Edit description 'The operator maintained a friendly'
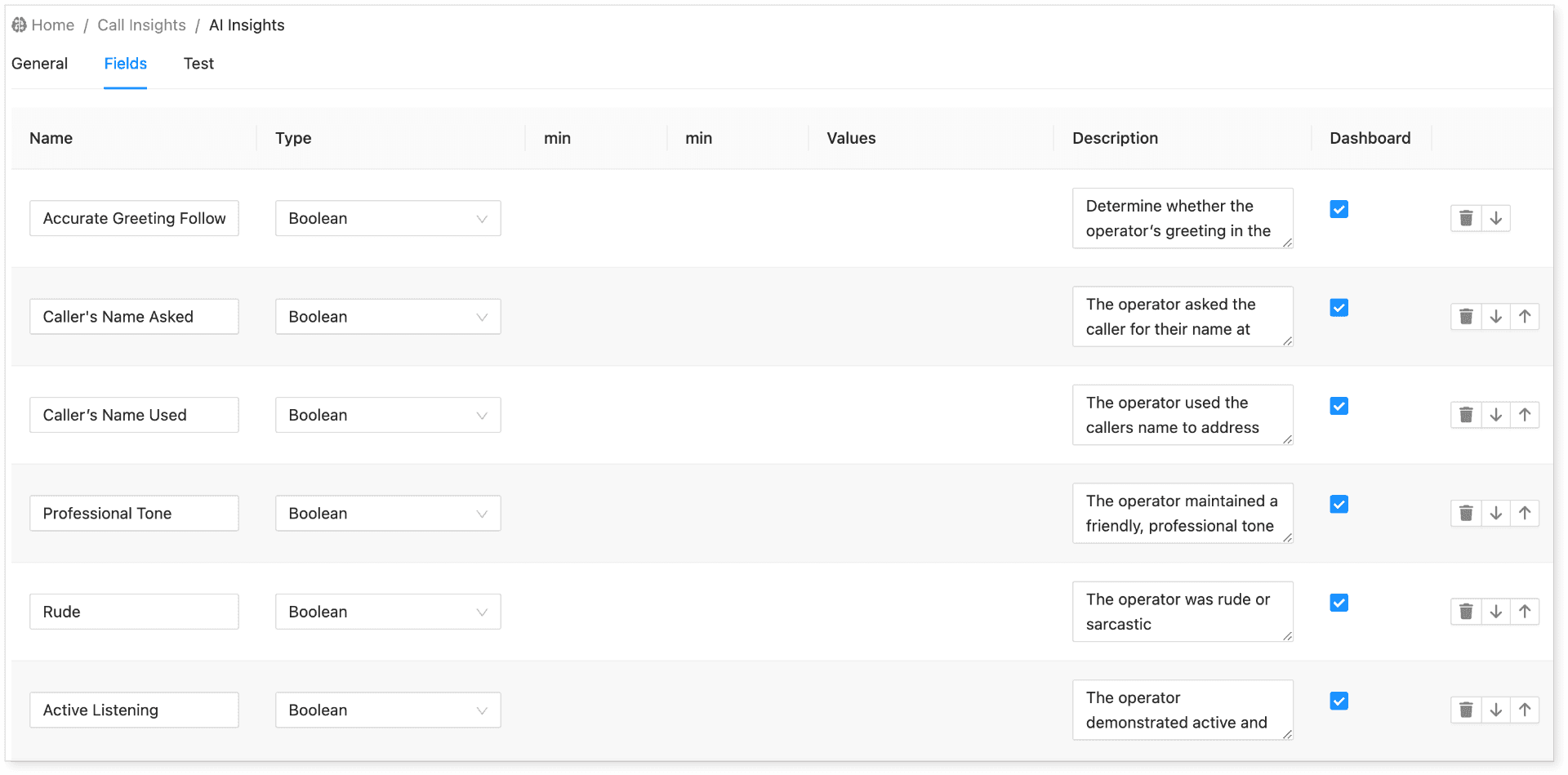Image resolution: width=1568 pixels, height=775 pixels. pyautogui.click(x=1183, y=513)
